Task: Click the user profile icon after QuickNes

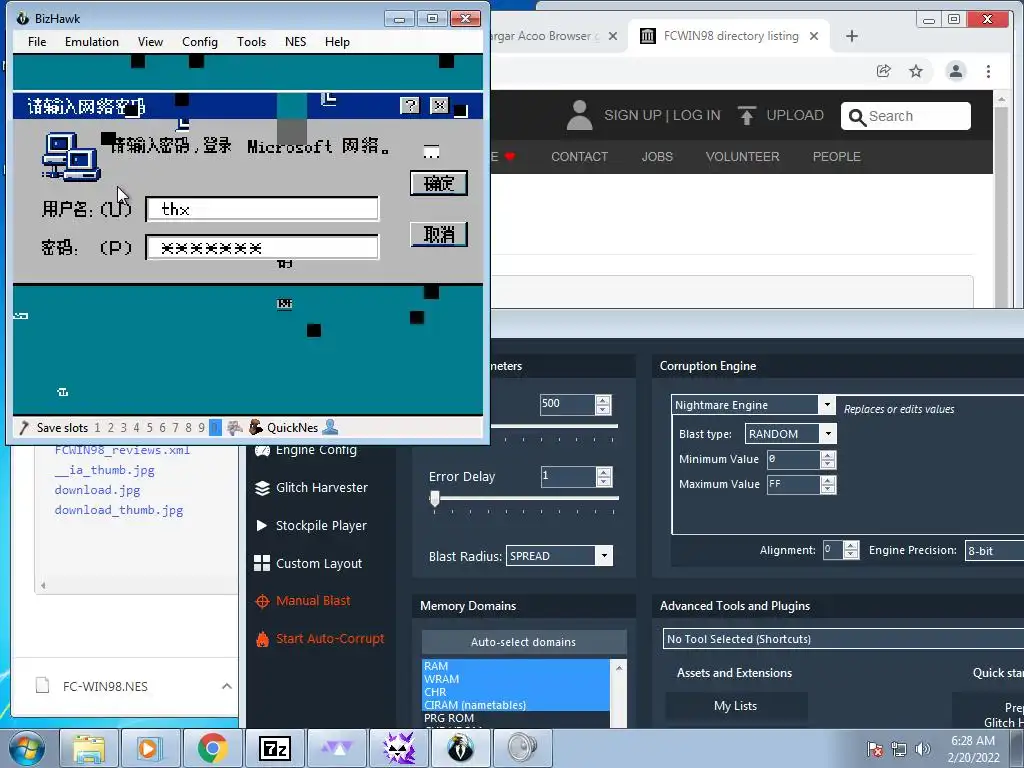Action: tap(330, 427)
